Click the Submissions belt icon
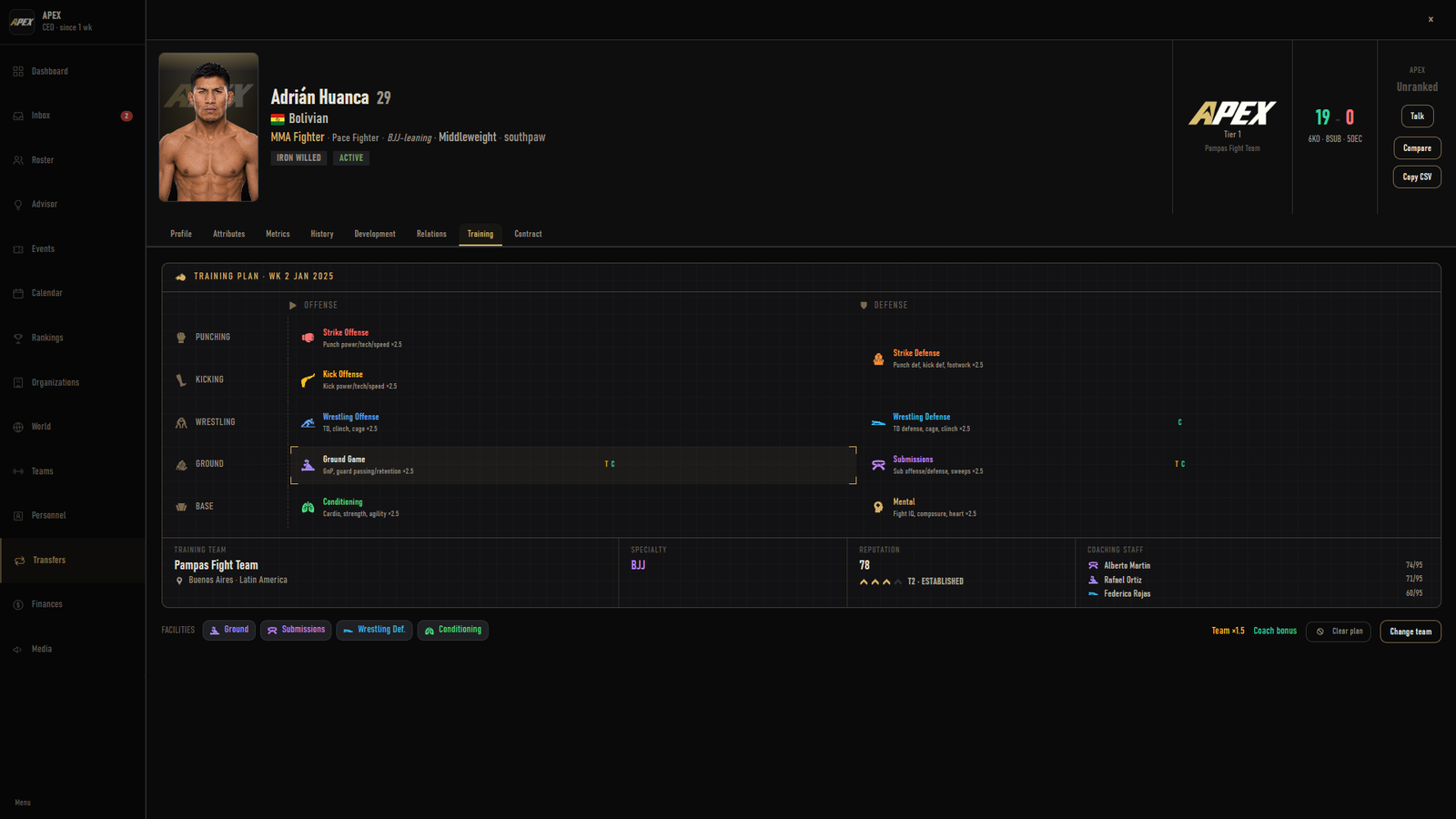 878,465
